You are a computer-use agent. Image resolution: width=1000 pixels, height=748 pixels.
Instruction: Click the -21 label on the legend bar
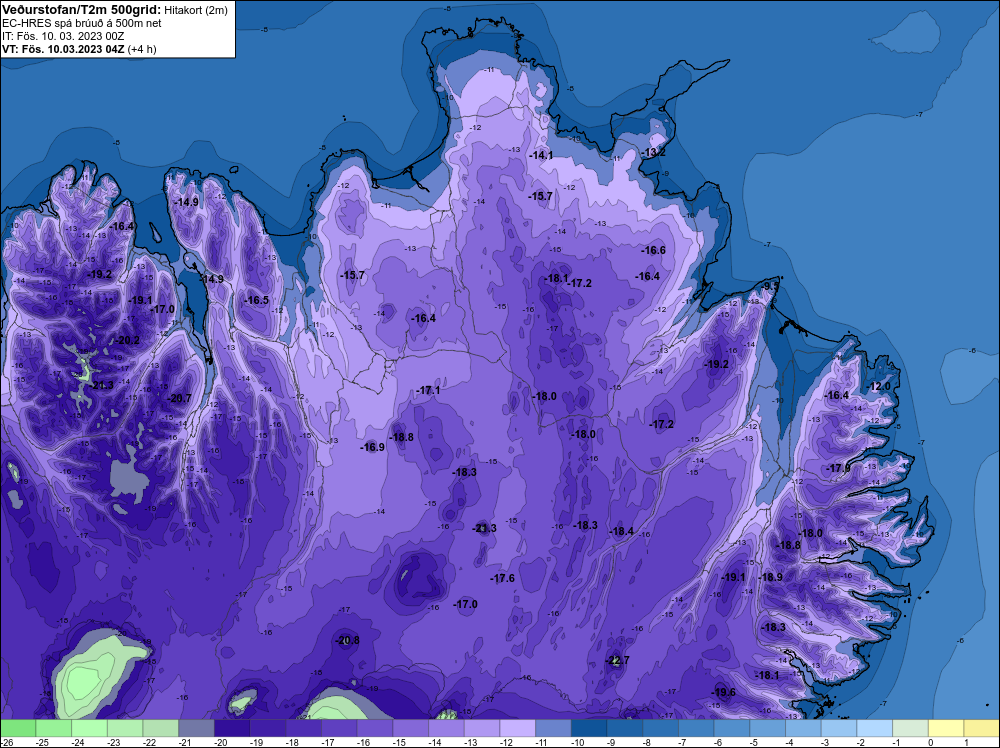tap(186, 742)
